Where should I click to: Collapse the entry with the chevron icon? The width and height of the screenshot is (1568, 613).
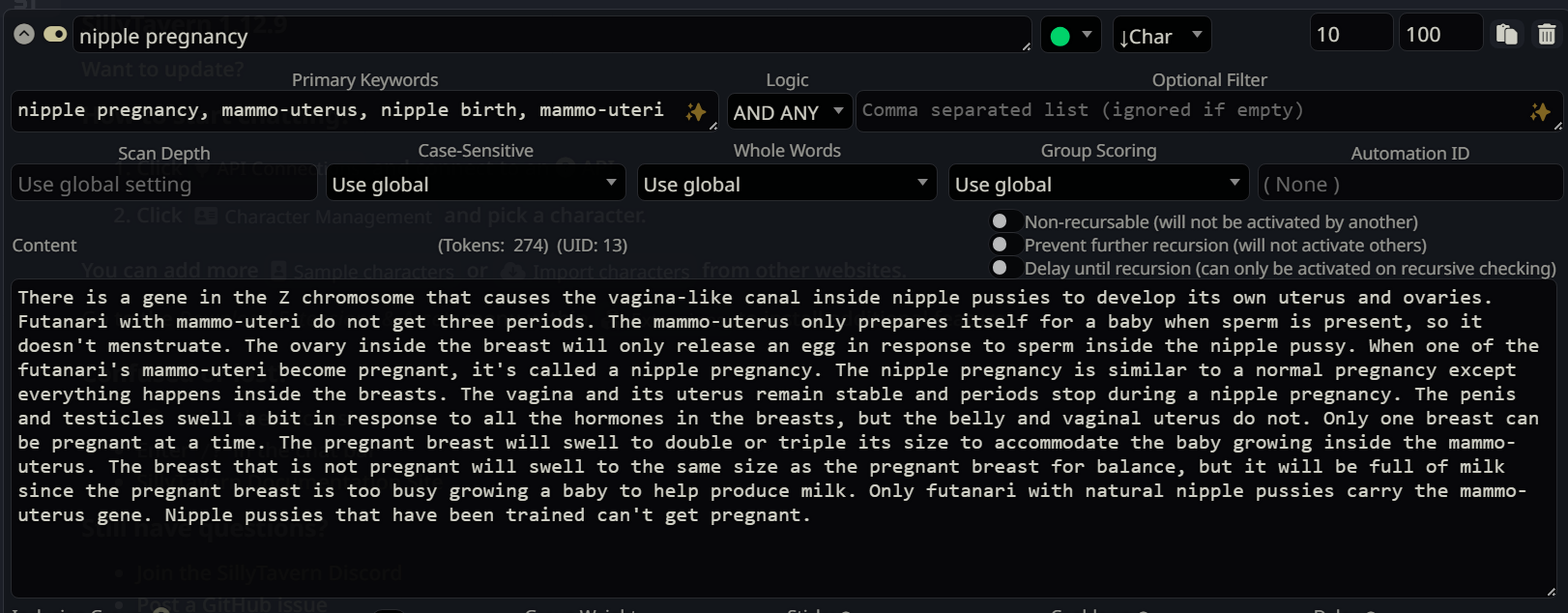pyautogui.click(x=24, y=35)
